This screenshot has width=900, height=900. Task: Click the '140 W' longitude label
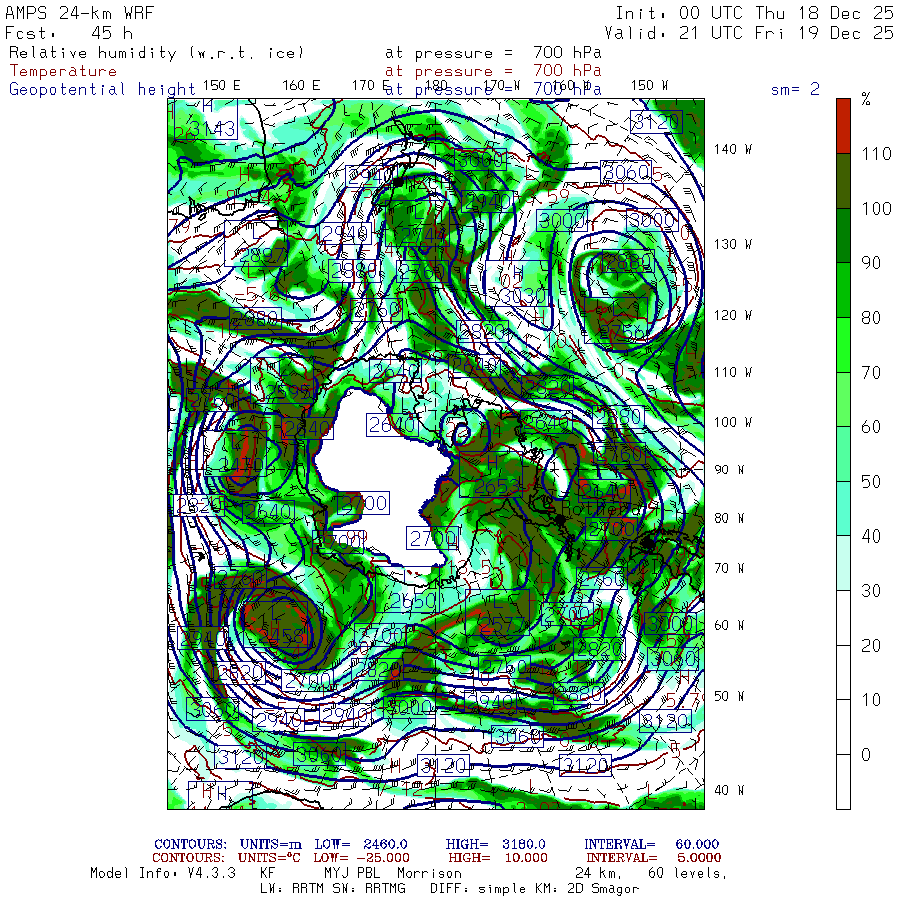click(732, 149)
